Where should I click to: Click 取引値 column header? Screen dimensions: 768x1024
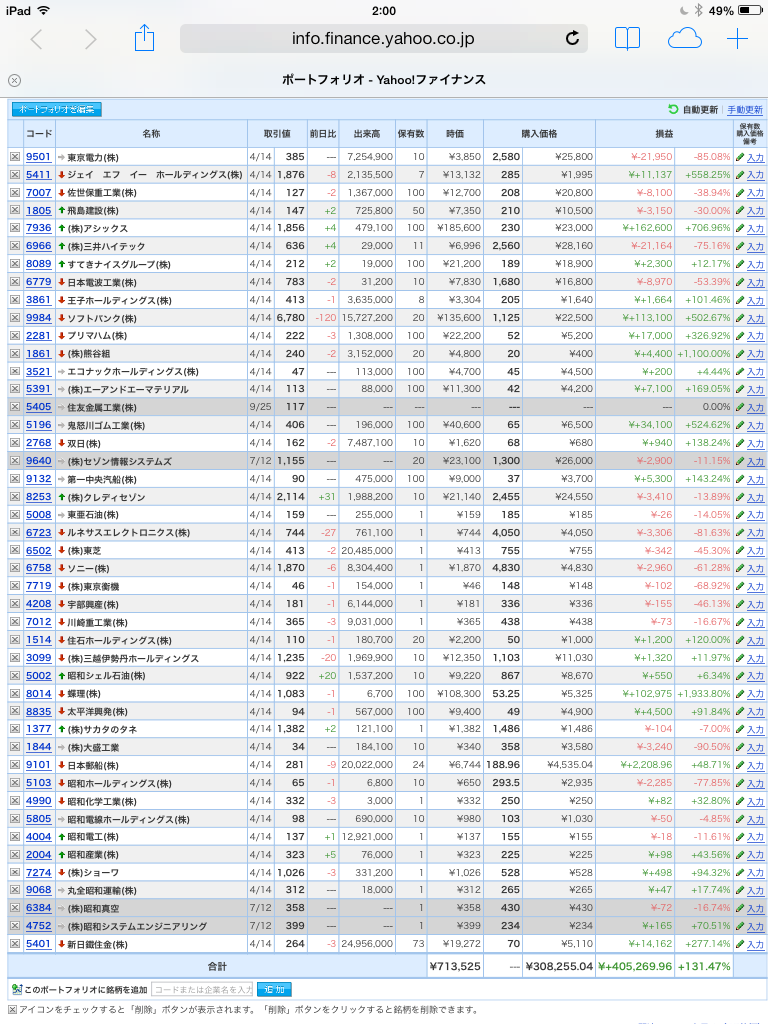(277, 133)
